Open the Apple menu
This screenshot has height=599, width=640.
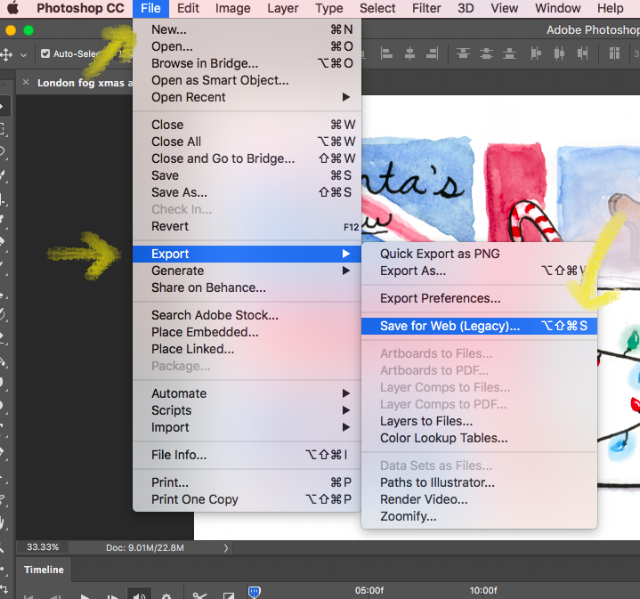click(13, 8)
